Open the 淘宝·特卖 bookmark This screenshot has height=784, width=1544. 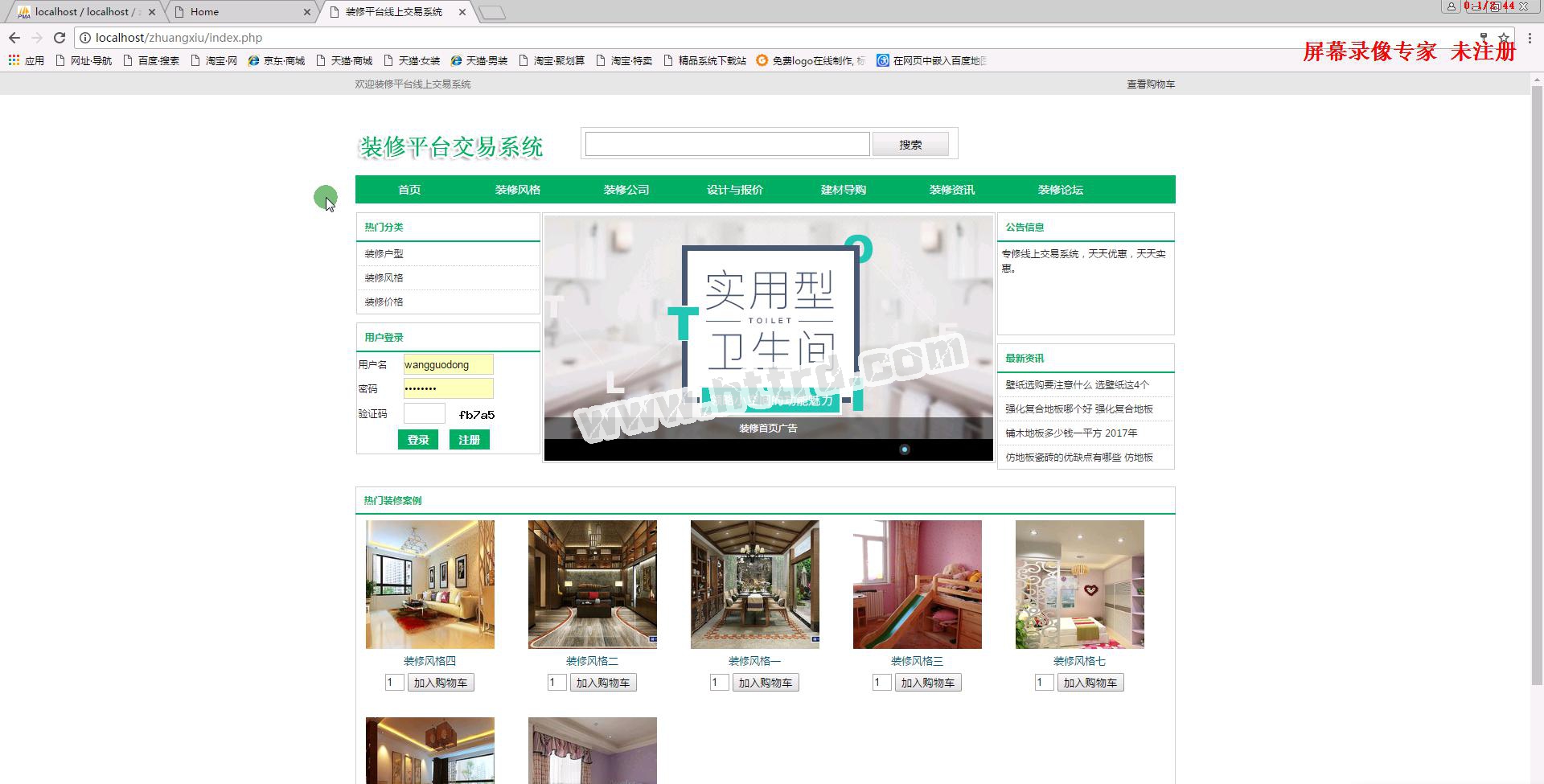[x=624, y=60]
